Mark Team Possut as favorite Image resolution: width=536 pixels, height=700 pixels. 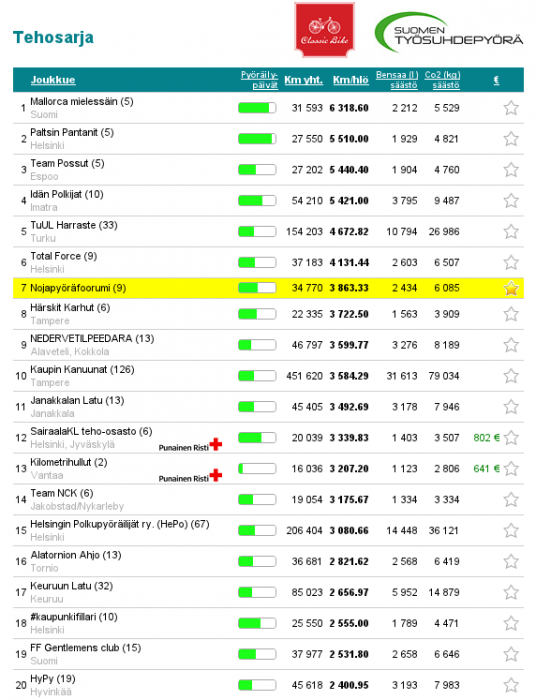click(x=511, y=170)
